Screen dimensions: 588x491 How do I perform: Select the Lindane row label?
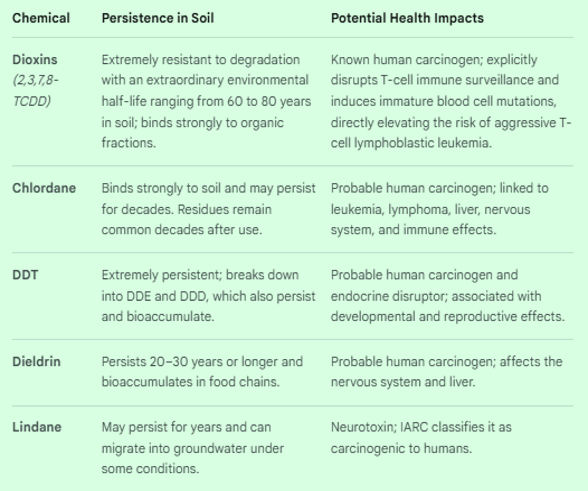[x=37, y=427]
